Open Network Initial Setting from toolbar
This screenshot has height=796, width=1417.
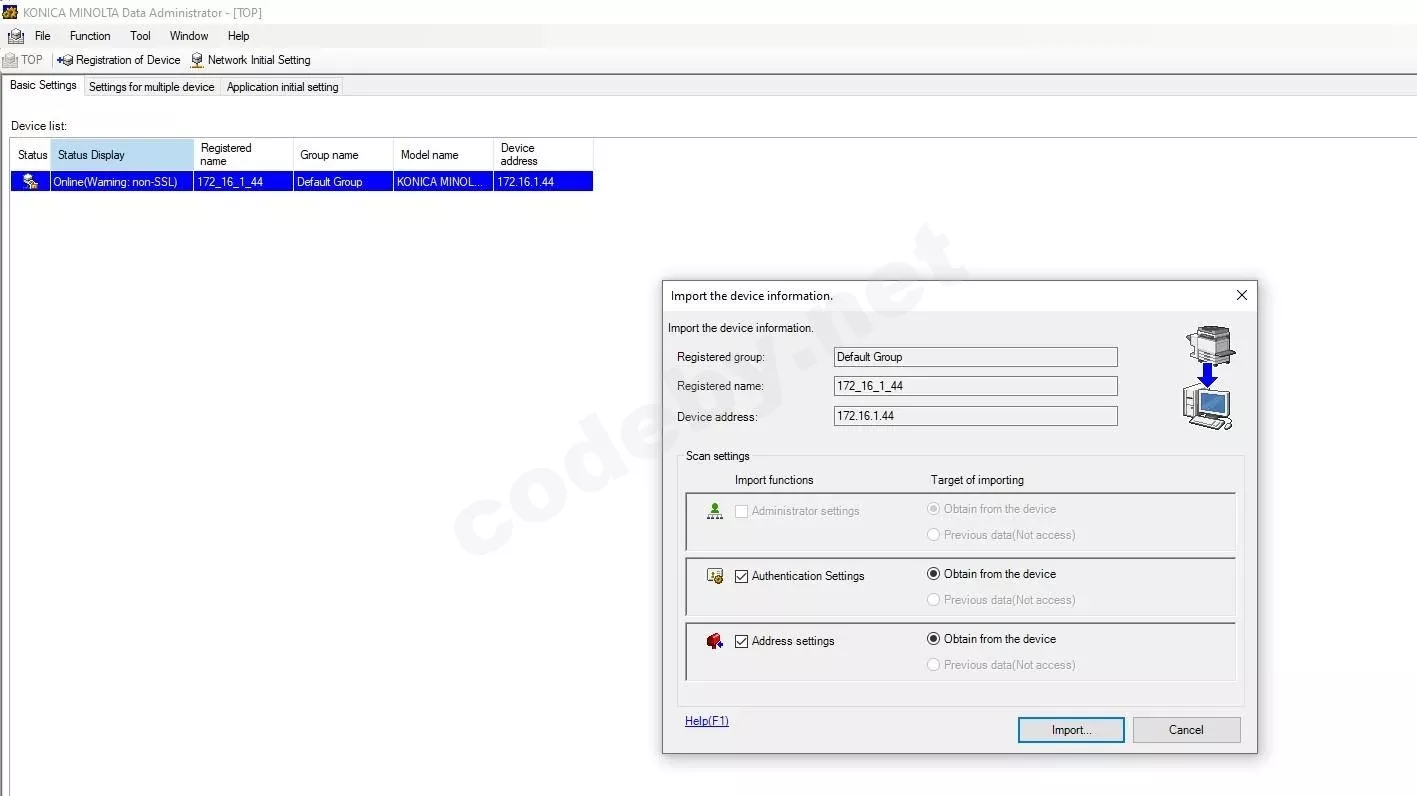[251, 60]
